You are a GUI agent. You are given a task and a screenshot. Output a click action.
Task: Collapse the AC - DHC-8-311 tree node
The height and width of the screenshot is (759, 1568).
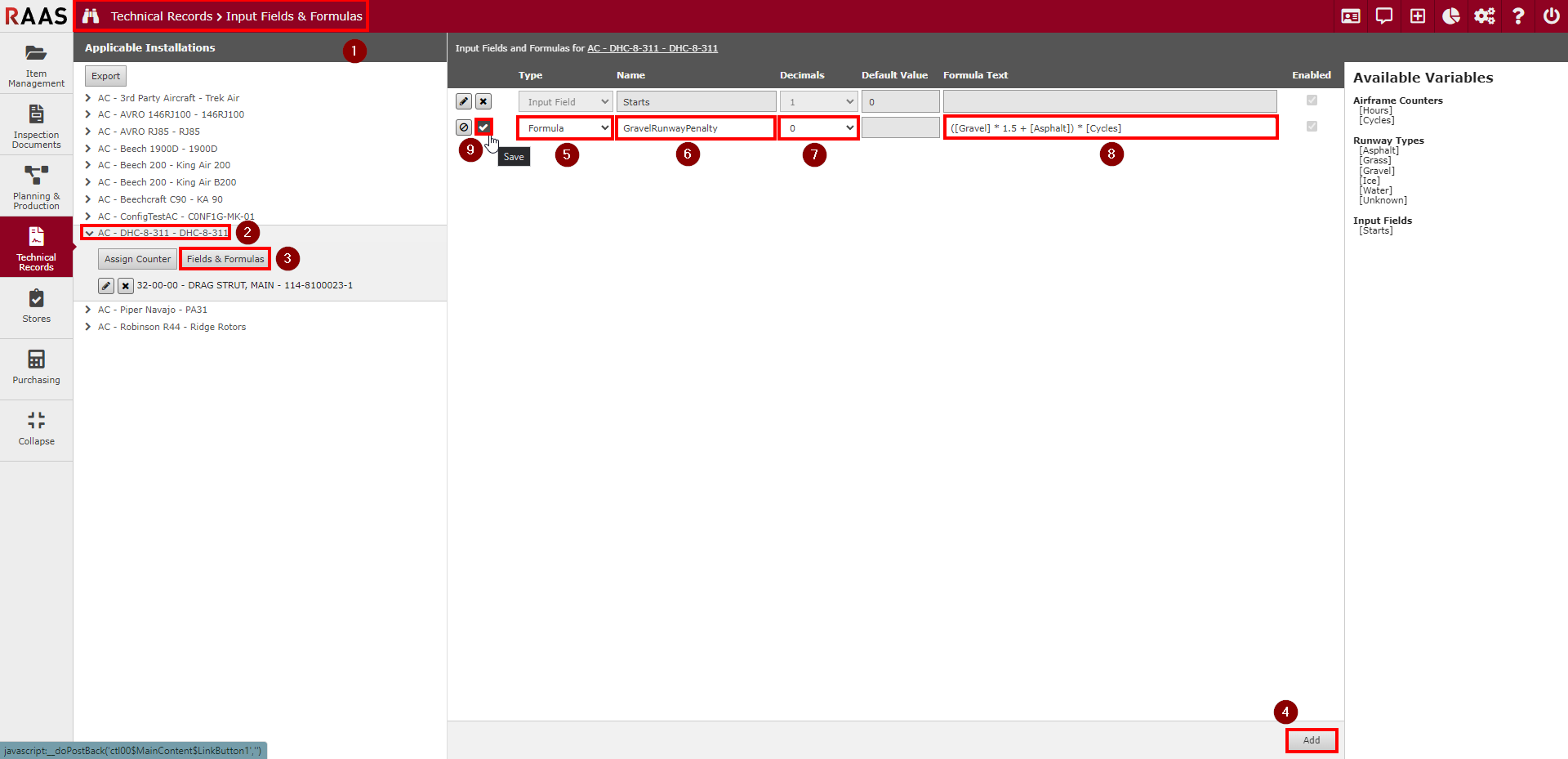point(89,233)
